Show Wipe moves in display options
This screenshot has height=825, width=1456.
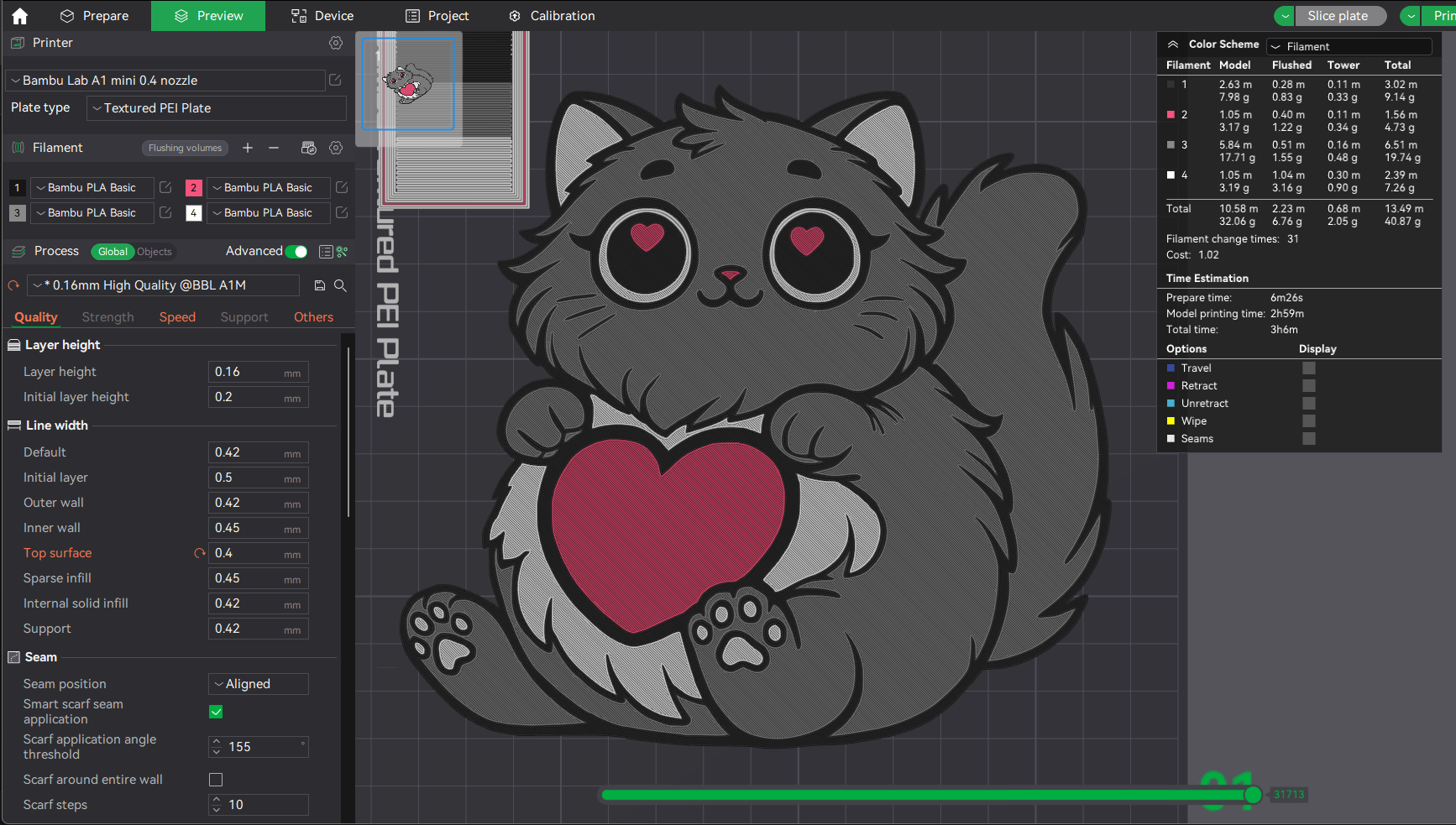(x=1309, y=421)
